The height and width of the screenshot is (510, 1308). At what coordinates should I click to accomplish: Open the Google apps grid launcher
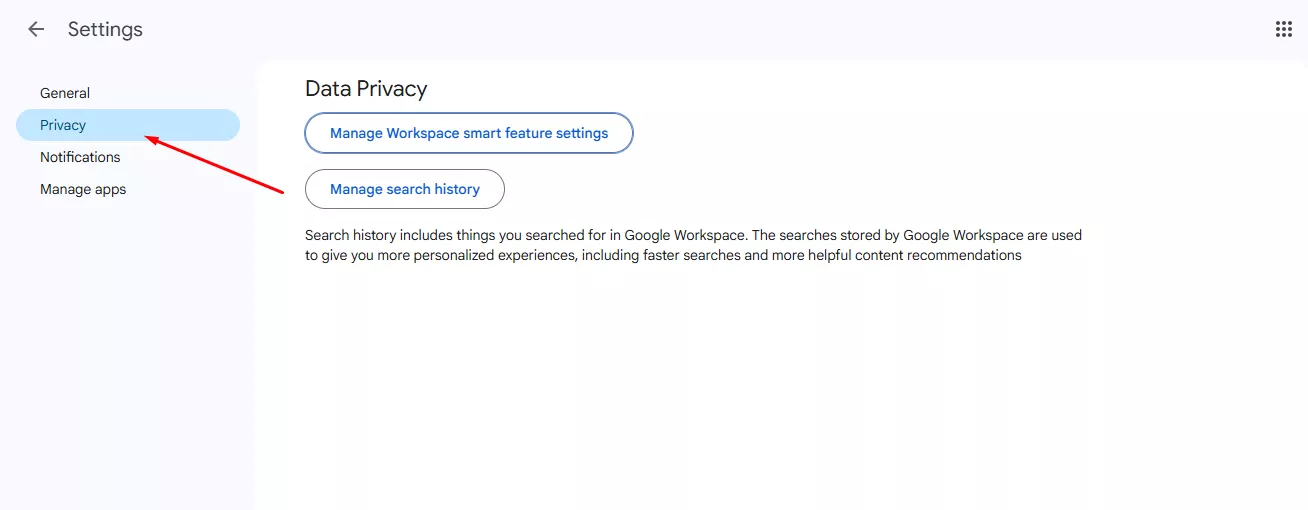pyautogui.click(x=1284, y=30)
